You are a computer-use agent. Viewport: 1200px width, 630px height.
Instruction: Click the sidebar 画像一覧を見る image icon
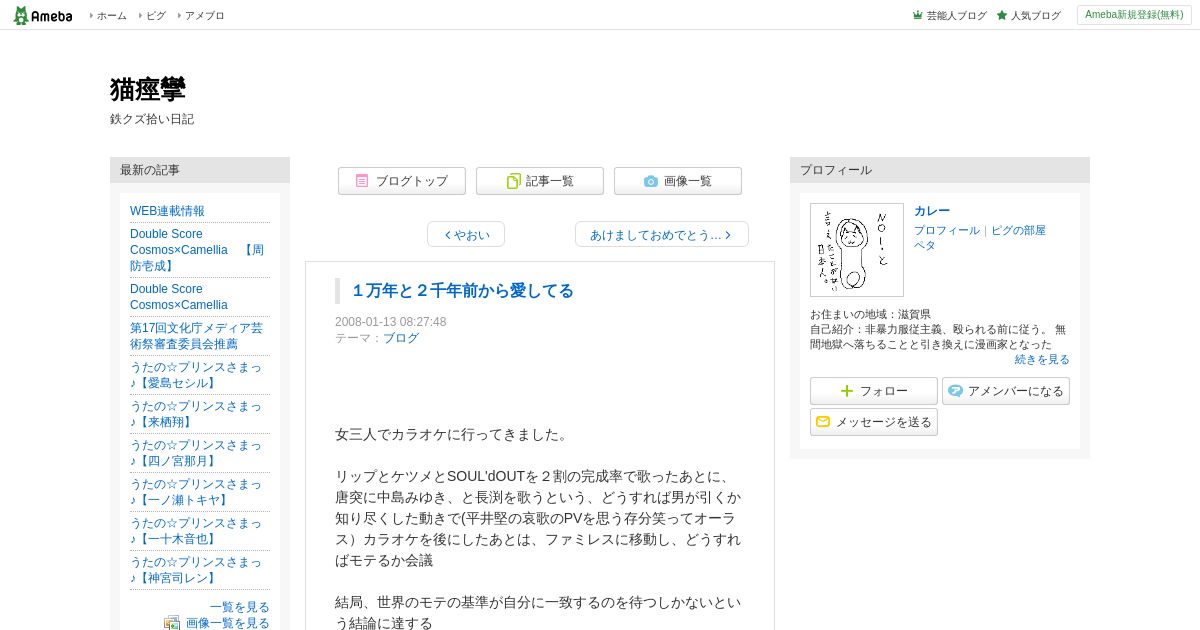(172, 623)
